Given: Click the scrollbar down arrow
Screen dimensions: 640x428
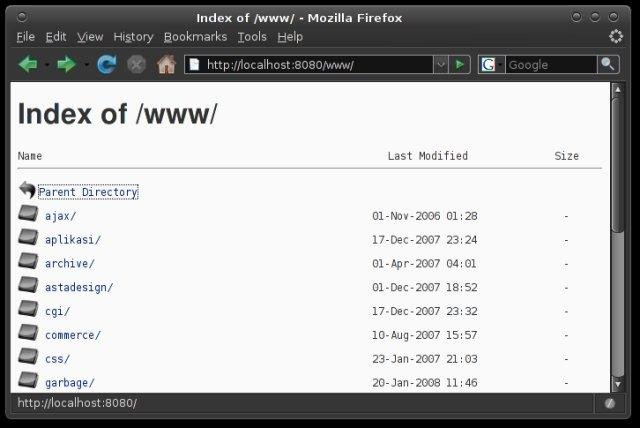Looking at the screenshot, I should coord(618,384).
